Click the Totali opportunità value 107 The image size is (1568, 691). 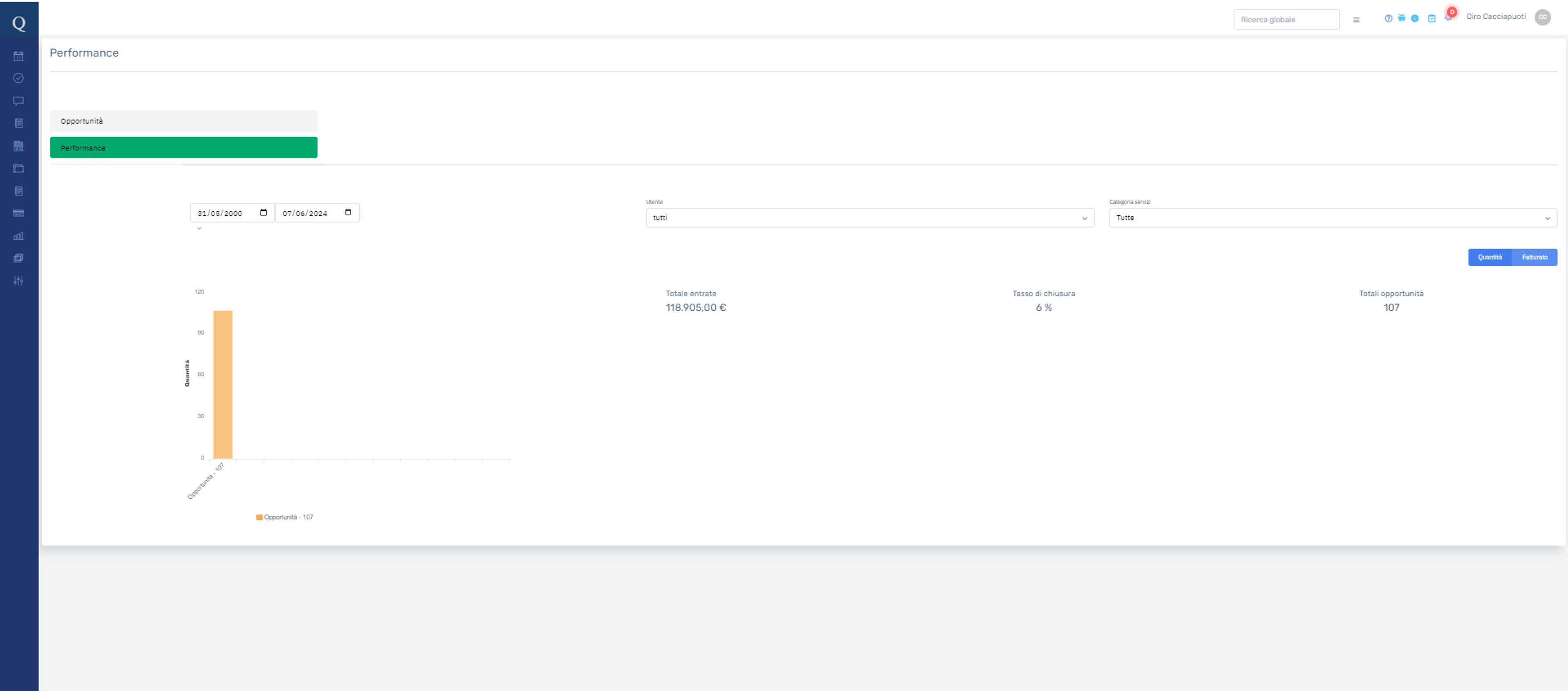coord(1391,308)
